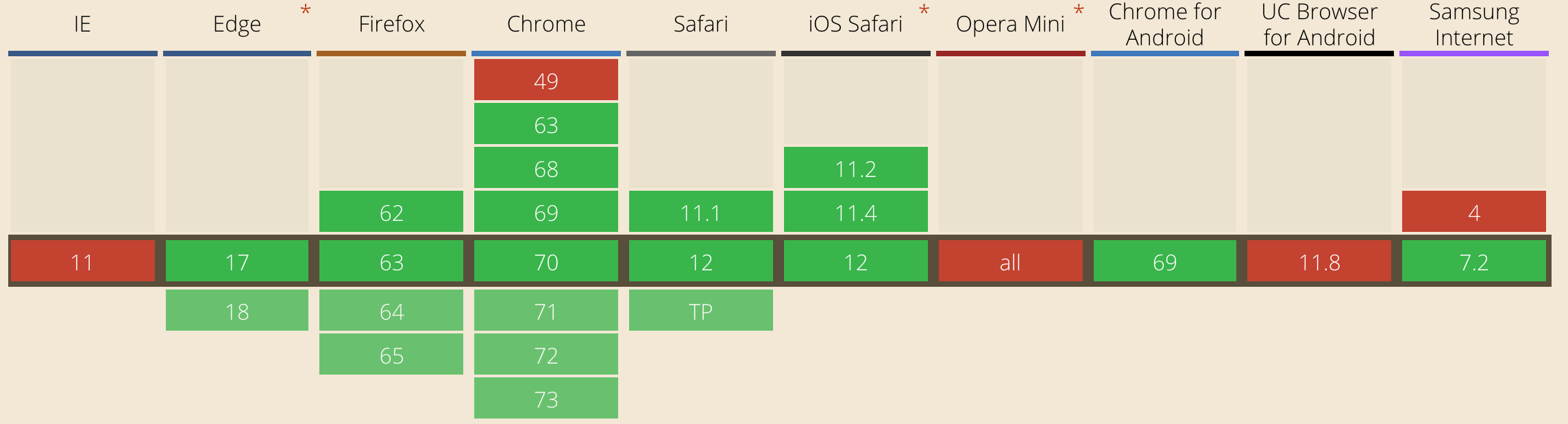The height and width of the screenshot is (424, 1568).
Task: Select Safari 11.1 version cell
Action: pos(700,212)
